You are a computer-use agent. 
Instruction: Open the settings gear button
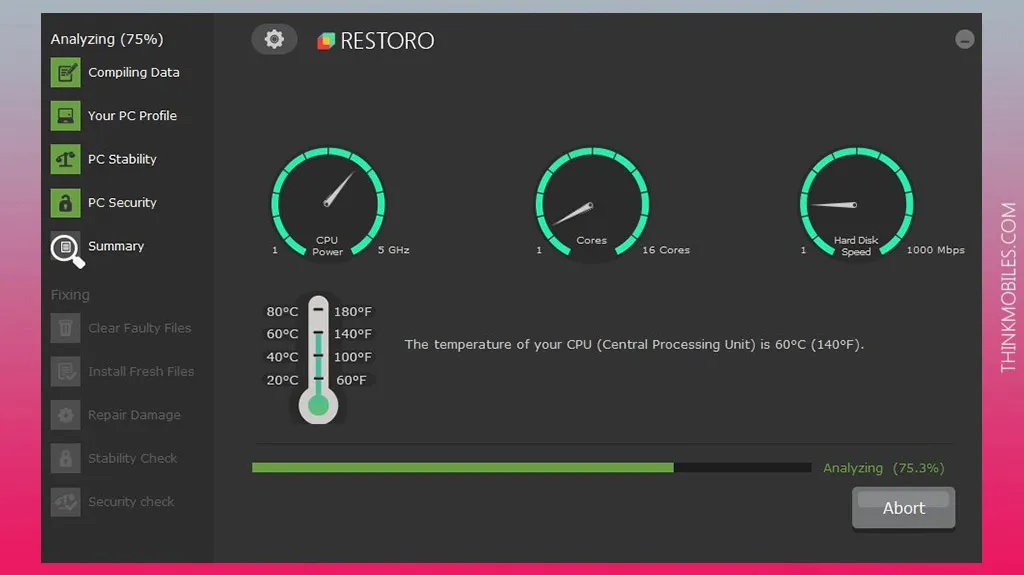click(x=274, y=39)
